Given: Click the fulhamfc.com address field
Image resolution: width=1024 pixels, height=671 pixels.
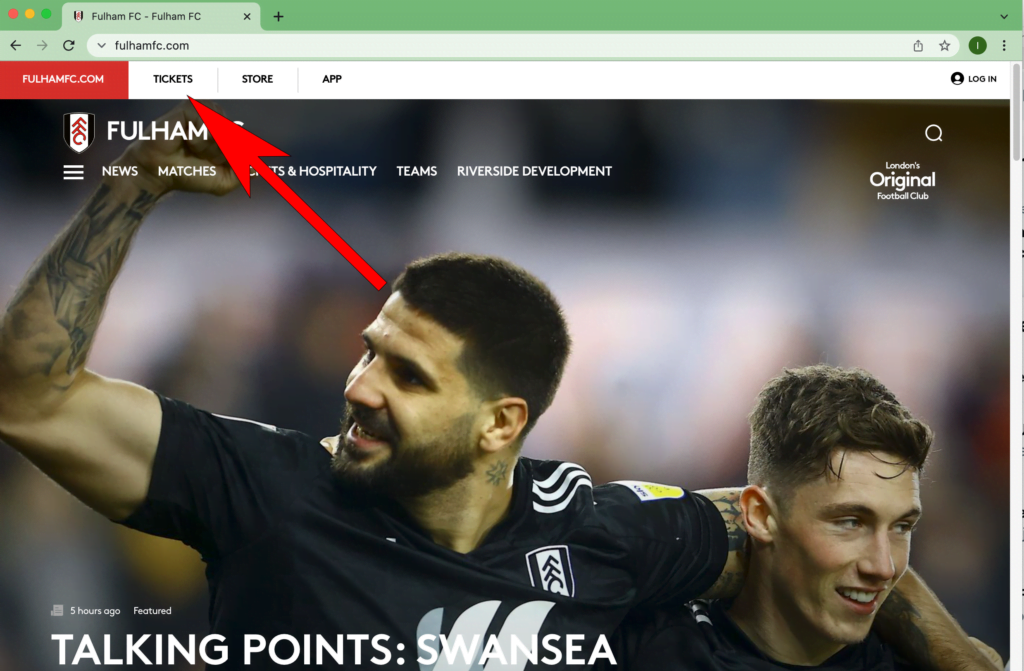Looking at the screenshot, I should (509, 46).
